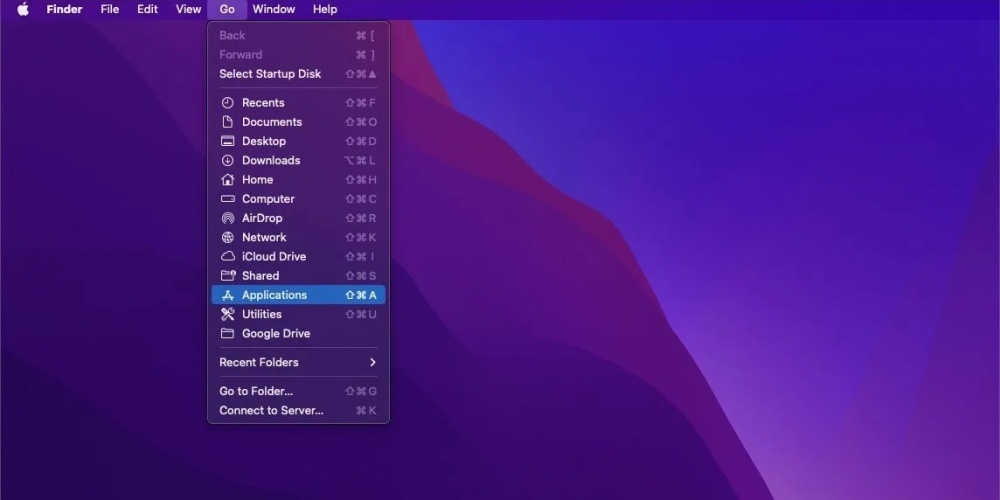
Task: Open the View menu
Action: coord(188,9)
